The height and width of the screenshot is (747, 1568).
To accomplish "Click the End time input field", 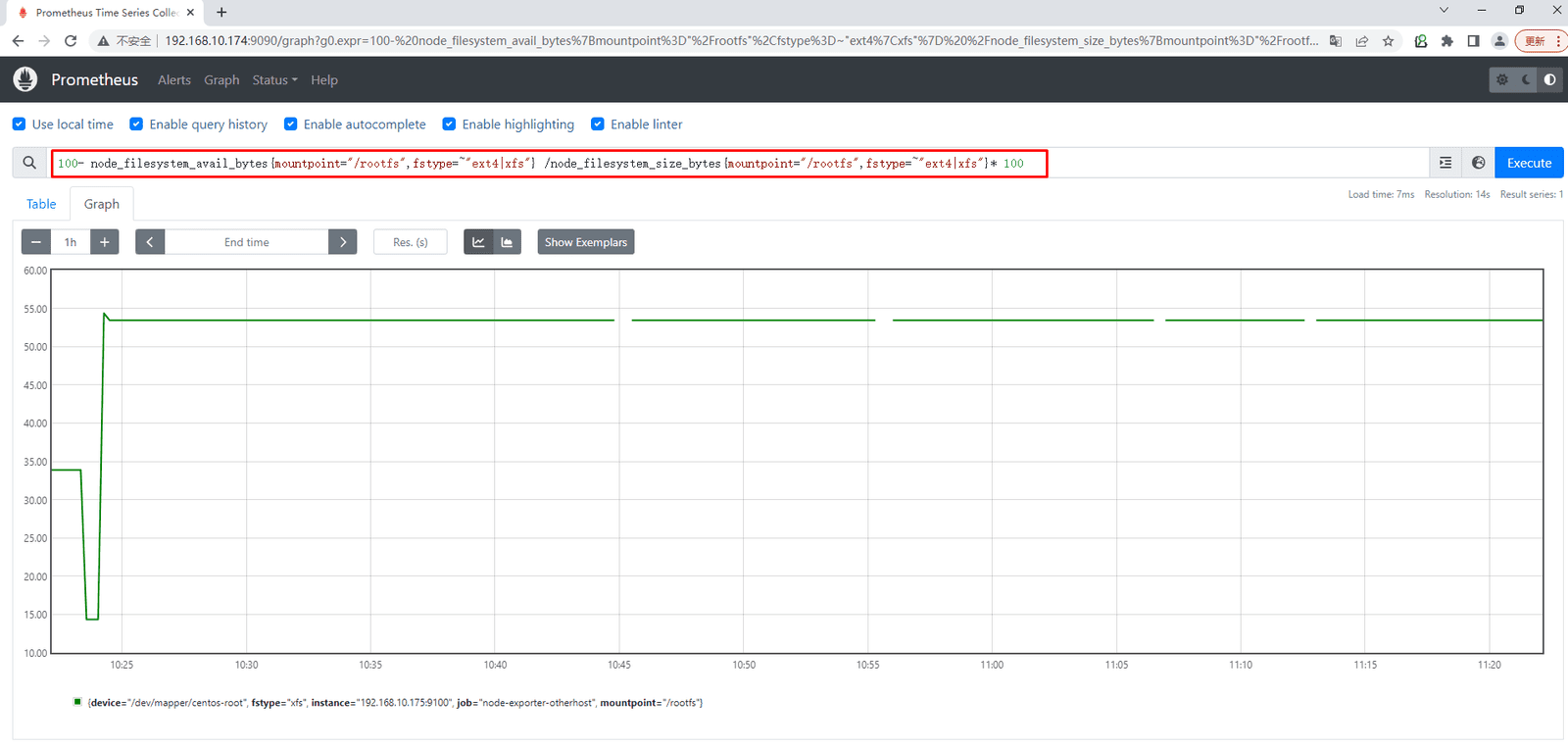I will click(247, 242).
